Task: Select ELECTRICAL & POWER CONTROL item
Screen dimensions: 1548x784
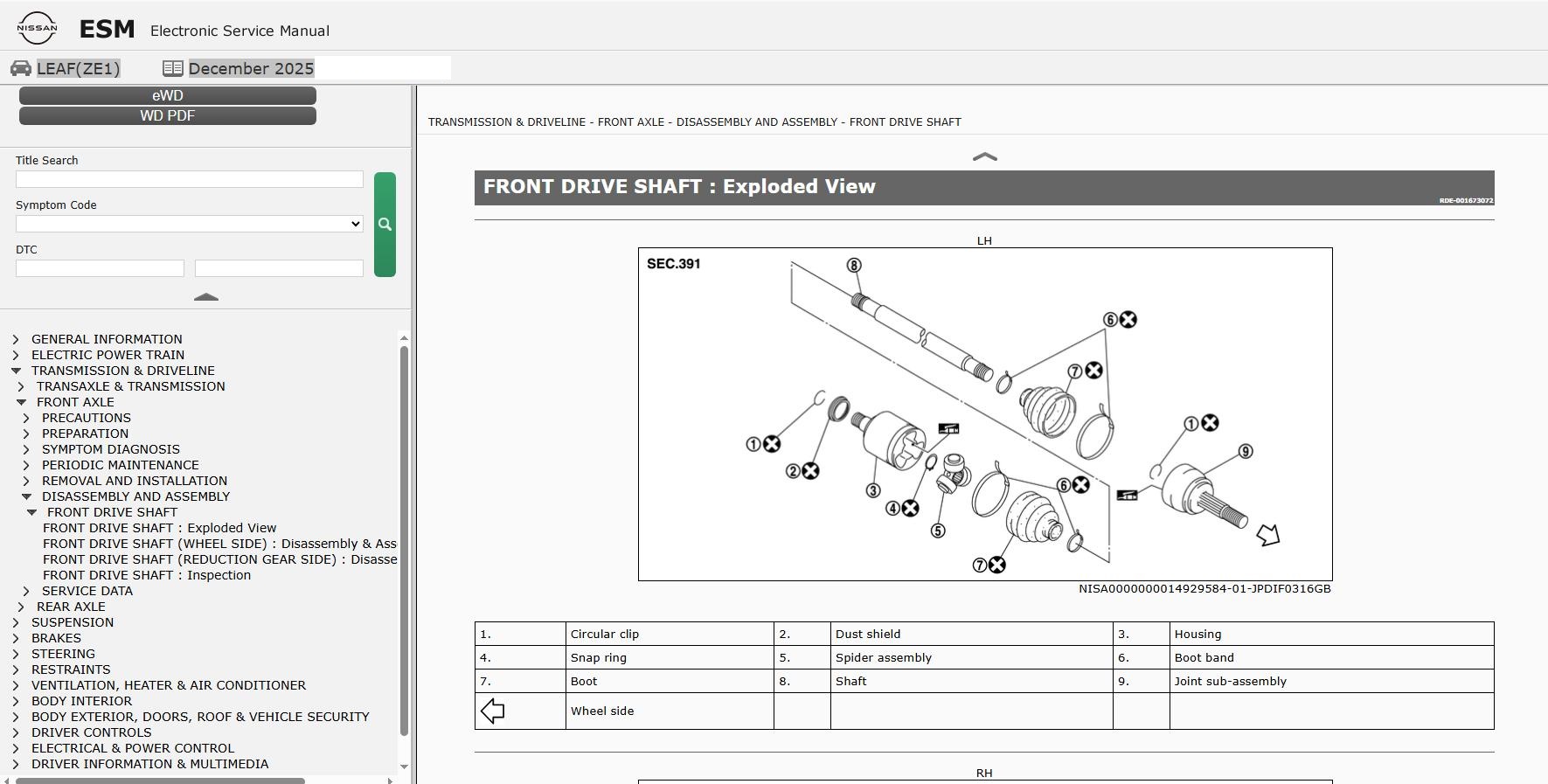Action: pos(133,748)
